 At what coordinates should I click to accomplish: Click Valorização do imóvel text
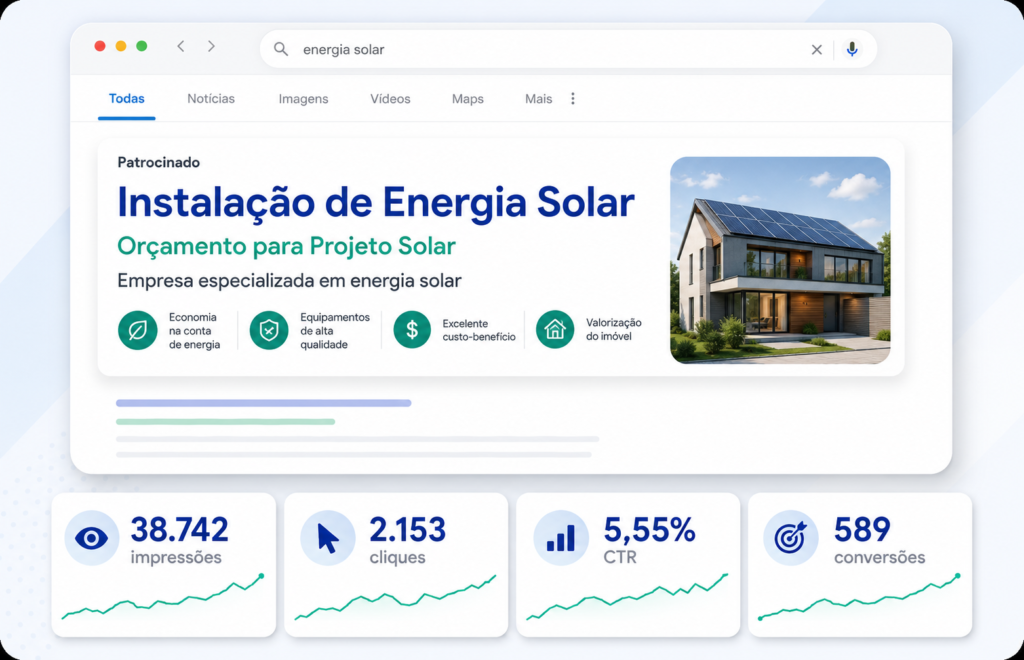coord(614,329)
